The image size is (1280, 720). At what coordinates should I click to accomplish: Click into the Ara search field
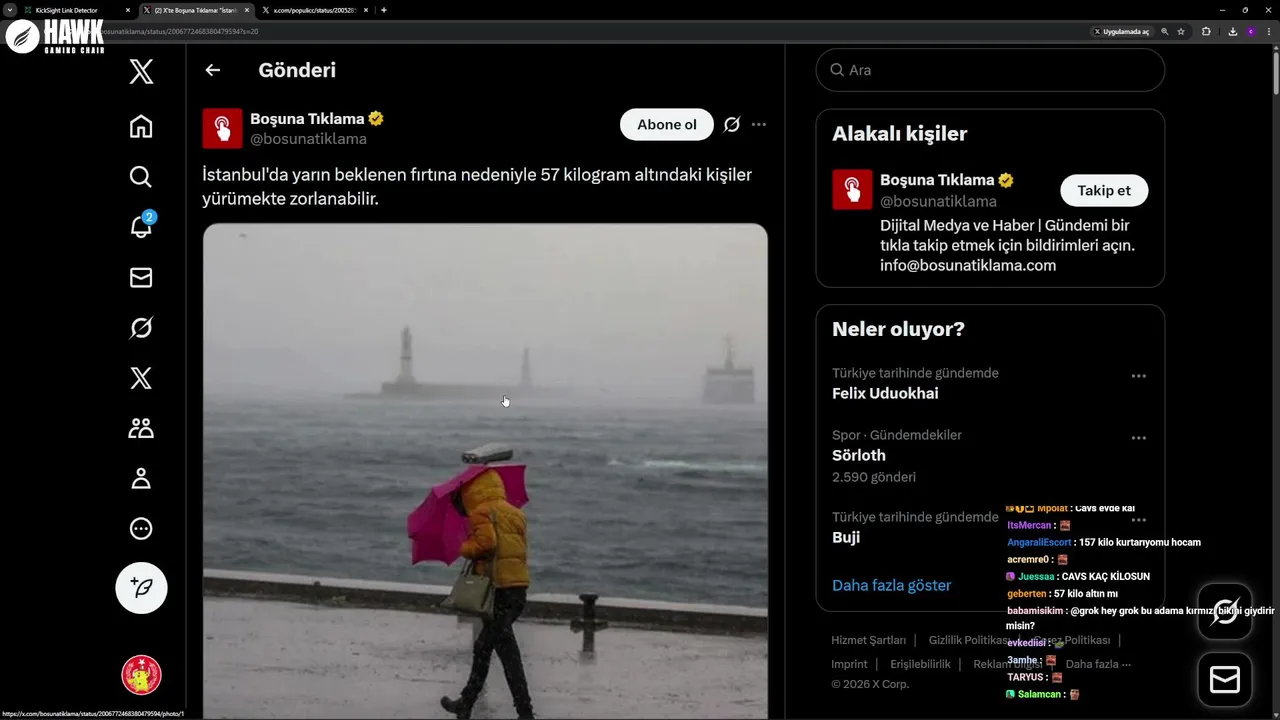(x=990, y=70)
